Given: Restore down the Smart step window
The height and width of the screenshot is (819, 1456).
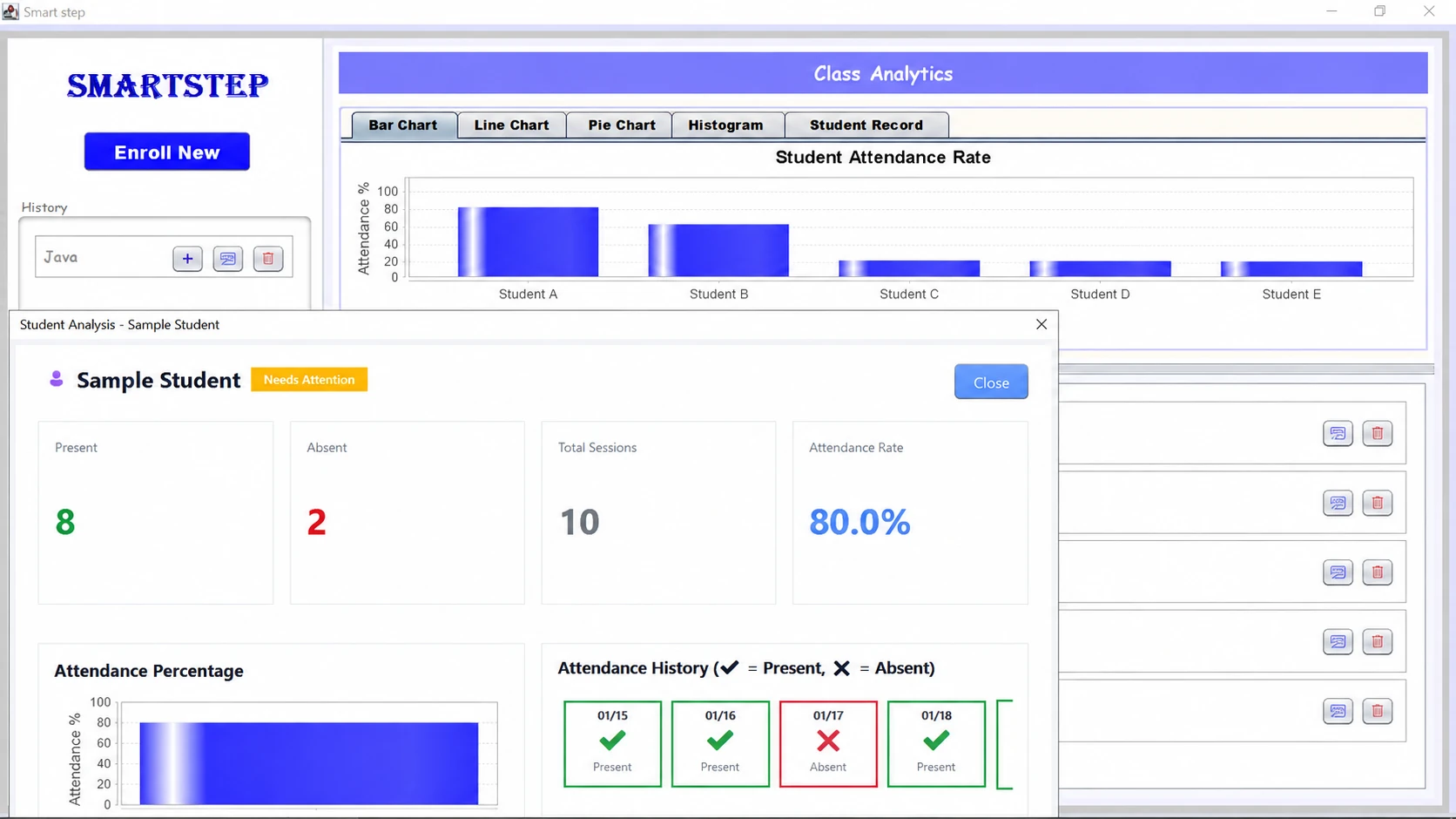Looking at the screenshot, I should click(1380, 11).
